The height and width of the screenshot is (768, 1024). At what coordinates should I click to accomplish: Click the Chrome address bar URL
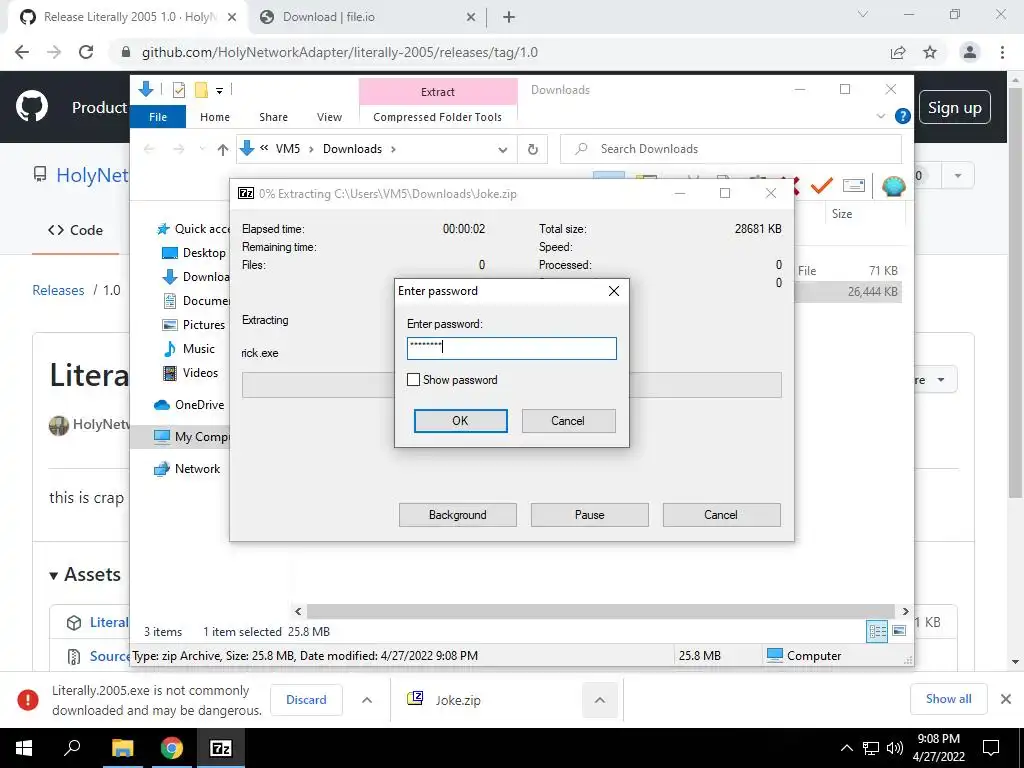[x=340, y=52]
